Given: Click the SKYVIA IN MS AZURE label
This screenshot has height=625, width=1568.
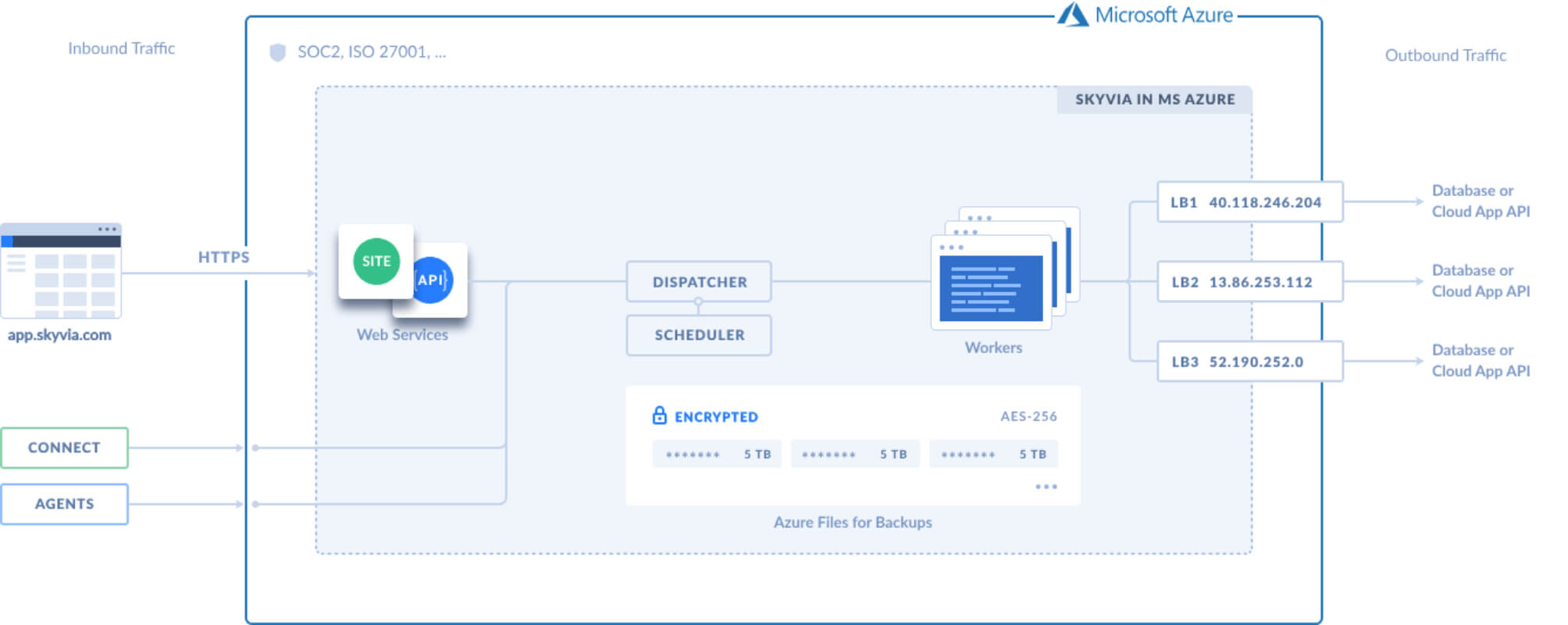Looking at the screenshot, I should click(x=1155, y=99).
